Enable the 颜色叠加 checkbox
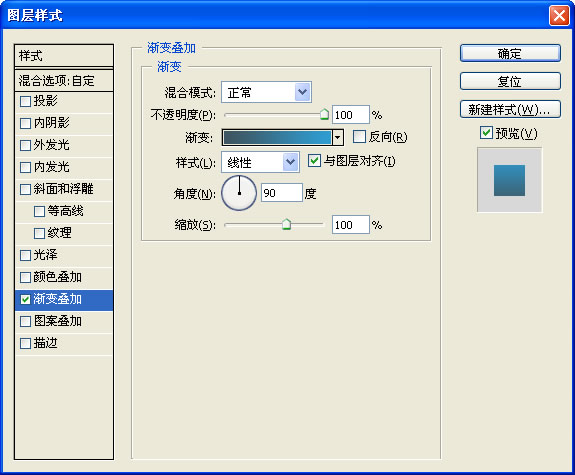Image resolution: width=575 pixels, height=475 pixels. pyautogui.click(x=25, y=277)
